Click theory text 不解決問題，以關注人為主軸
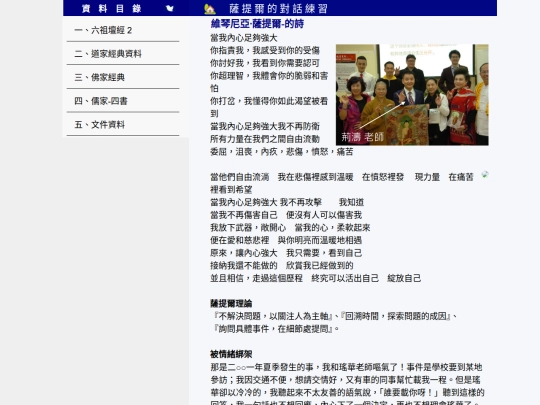540x405 pixels. coord(273,316)
